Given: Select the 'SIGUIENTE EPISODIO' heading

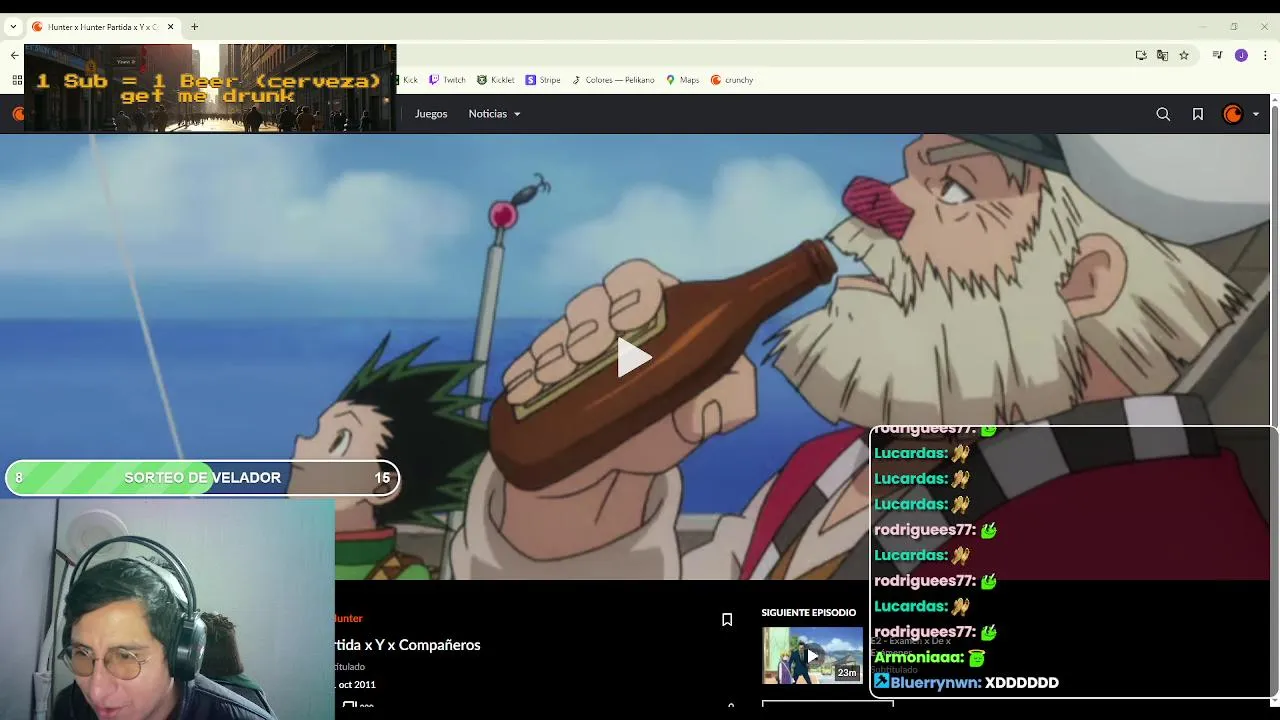Looking at the screenshot, I should pos(808,612).
